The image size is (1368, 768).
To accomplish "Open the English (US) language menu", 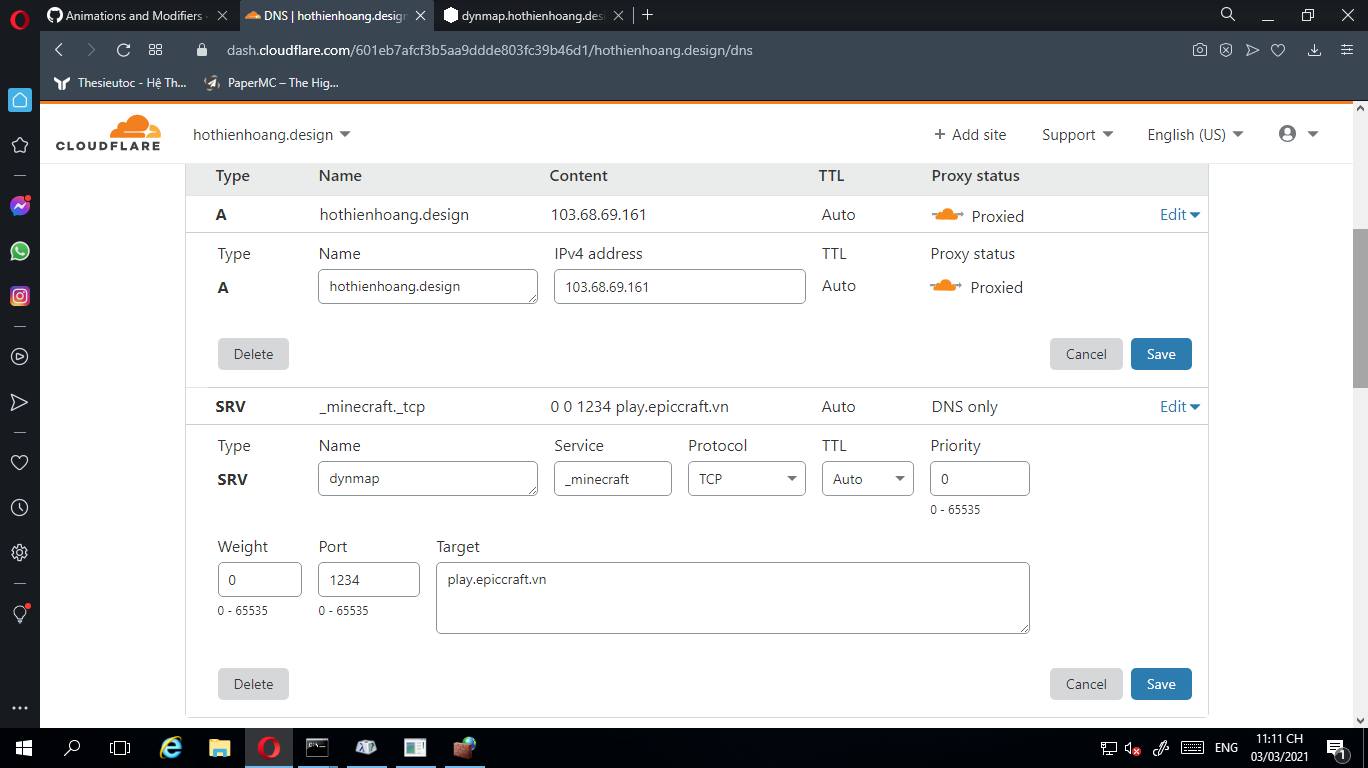I will 1195,135.
